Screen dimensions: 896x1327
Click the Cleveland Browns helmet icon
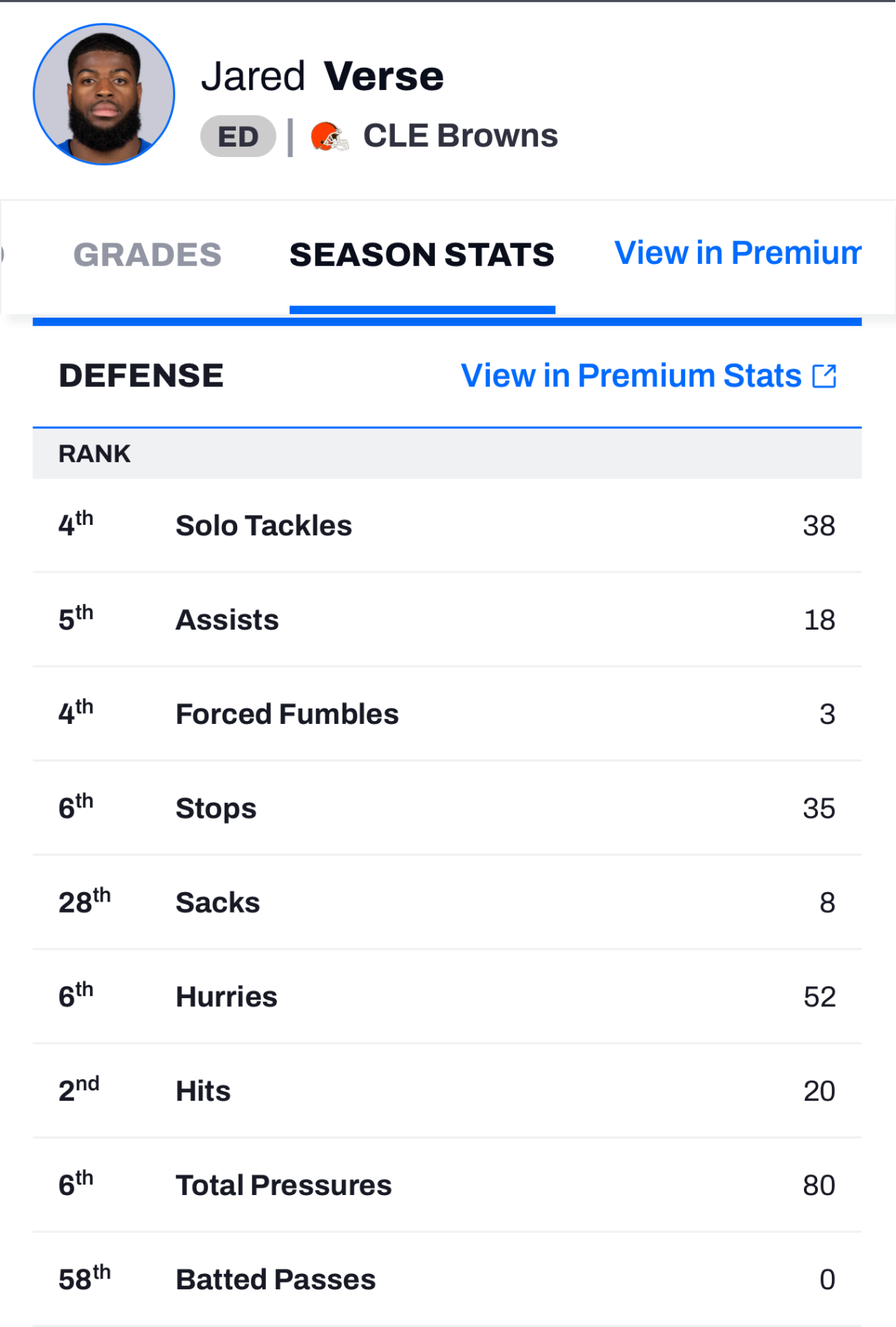click(x=329, y=137)
